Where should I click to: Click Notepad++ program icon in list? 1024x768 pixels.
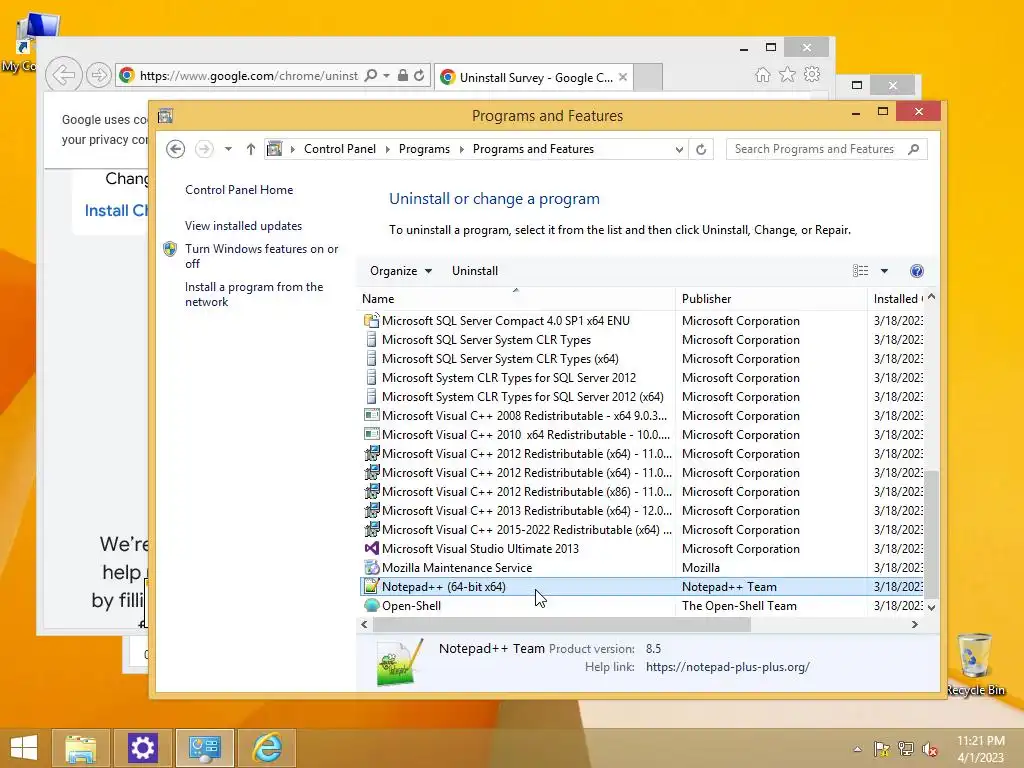click(x=372, y=586)
